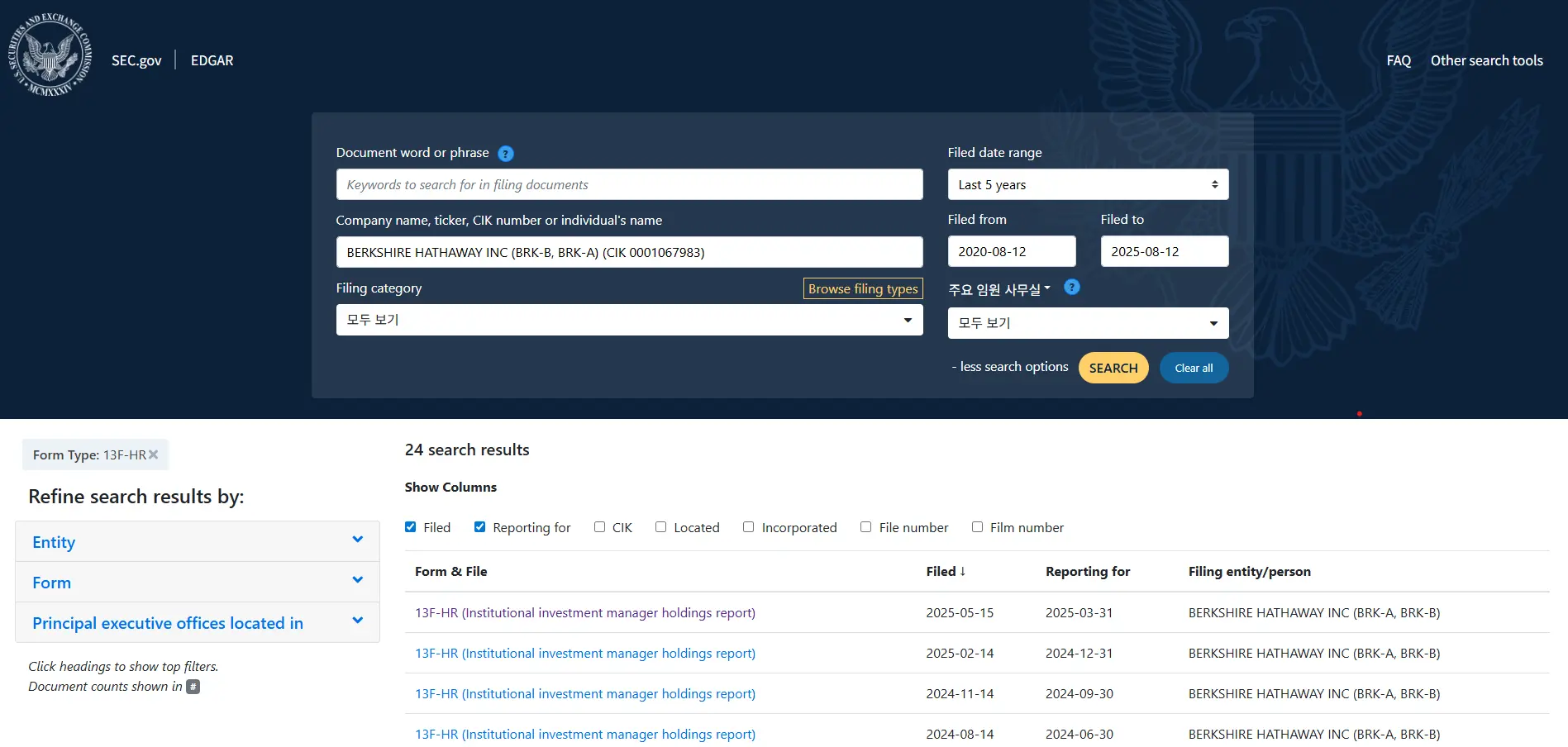The height and width of the screenshot is (747, 1568).
Task: Open the EDGAR link
Action: [212, 60]
